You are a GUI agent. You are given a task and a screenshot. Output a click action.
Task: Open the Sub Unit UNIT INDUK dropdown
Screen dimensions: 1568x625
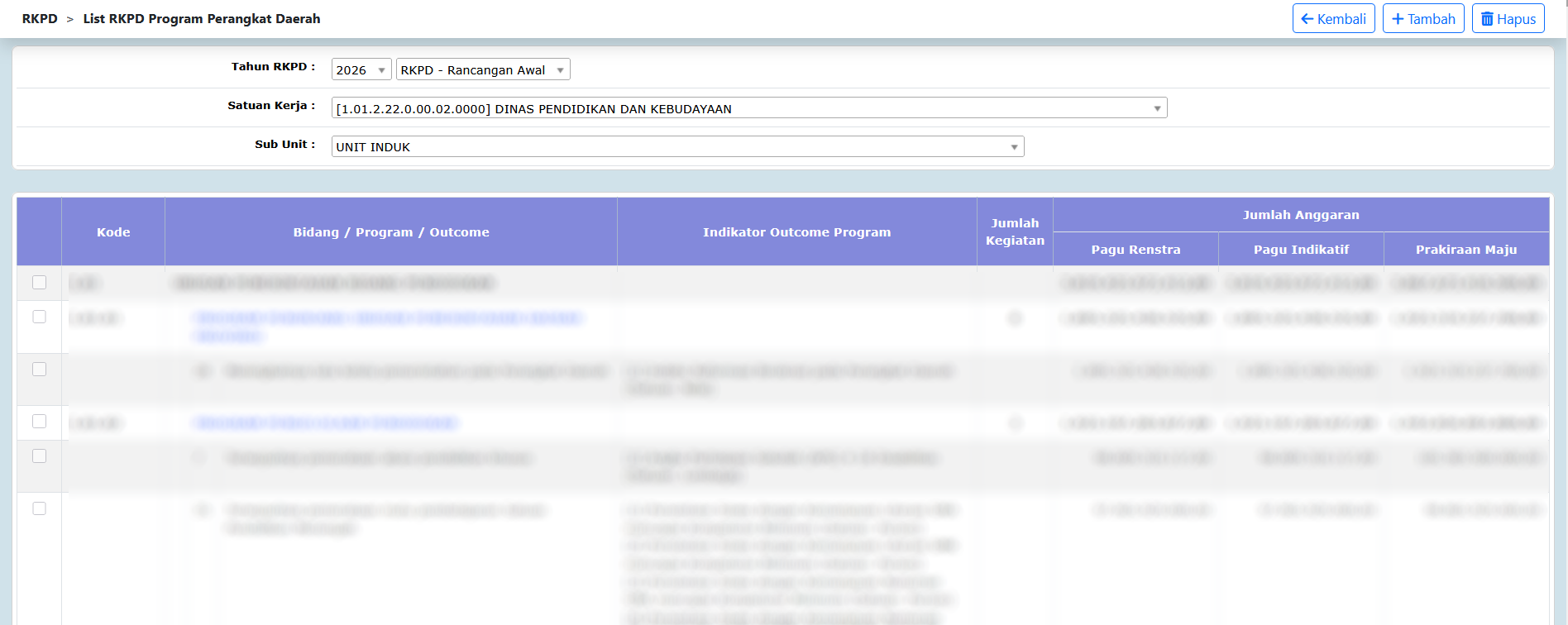pos(677,146)
